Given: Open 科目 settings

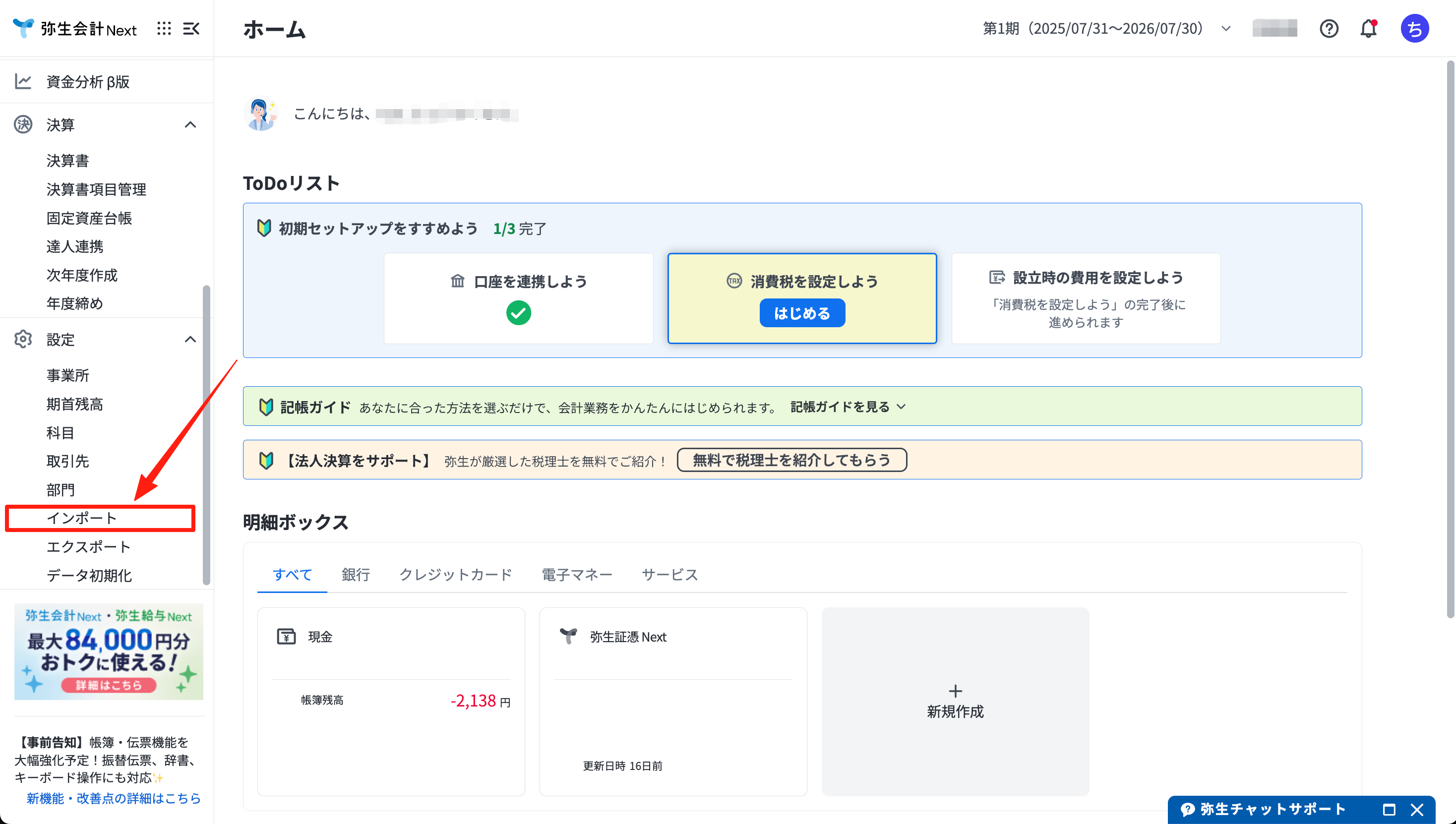Looking at the screenshot, I should (61, 433).
